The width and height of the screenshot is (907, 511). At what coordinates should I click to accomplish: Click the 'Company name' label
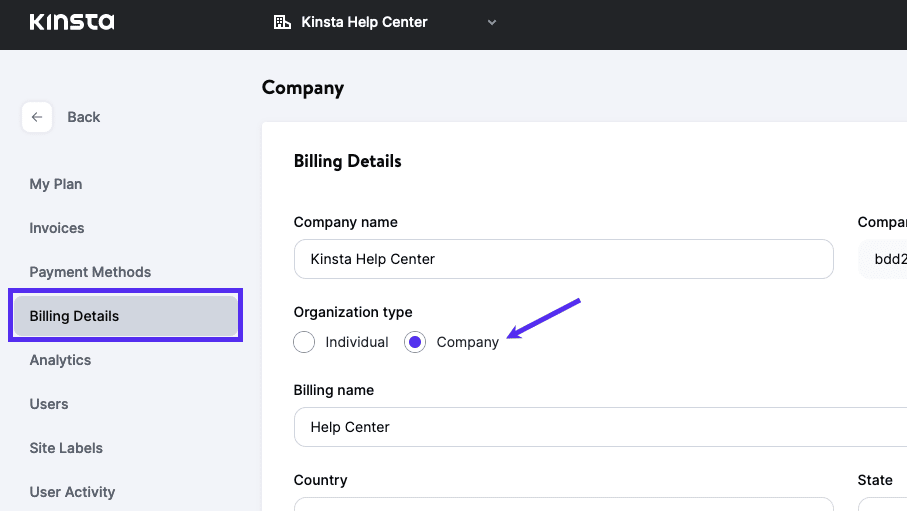coord(345,222)
